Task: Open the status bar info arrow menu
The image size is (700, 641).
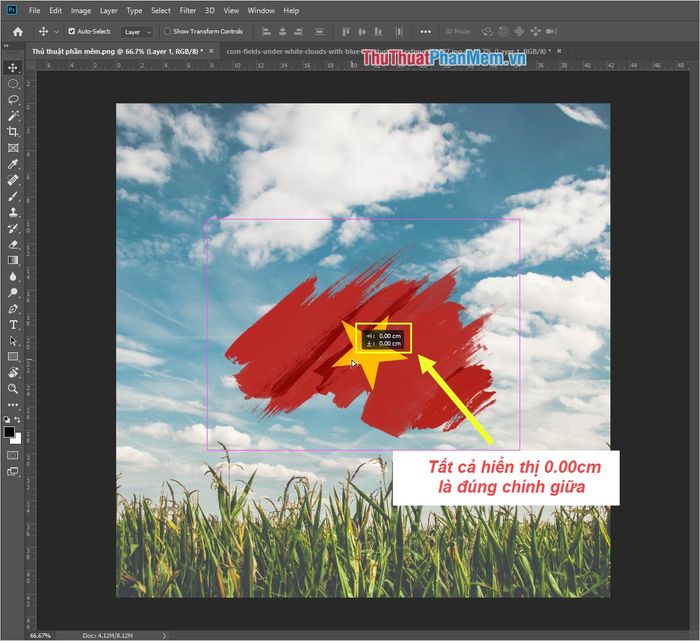Action: [164, 635]
